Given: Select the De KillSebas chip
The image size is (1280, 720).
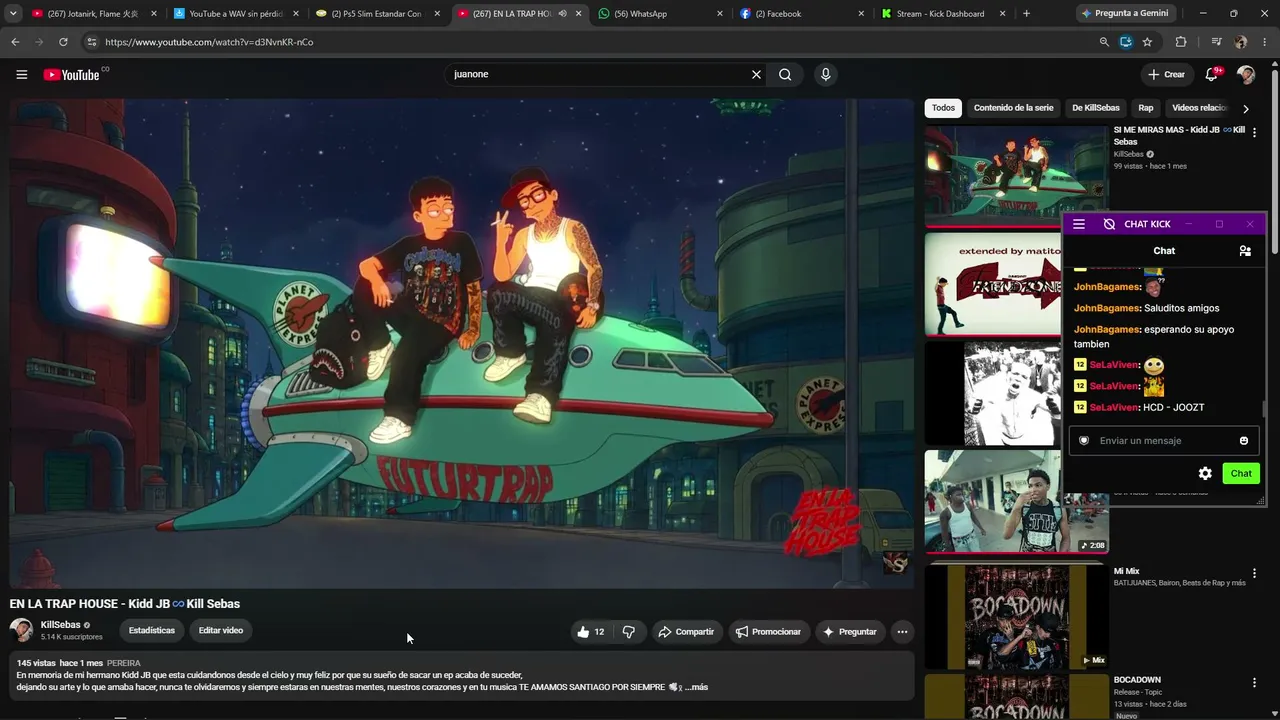Looking at the screenshot, I should (1096, 108).
